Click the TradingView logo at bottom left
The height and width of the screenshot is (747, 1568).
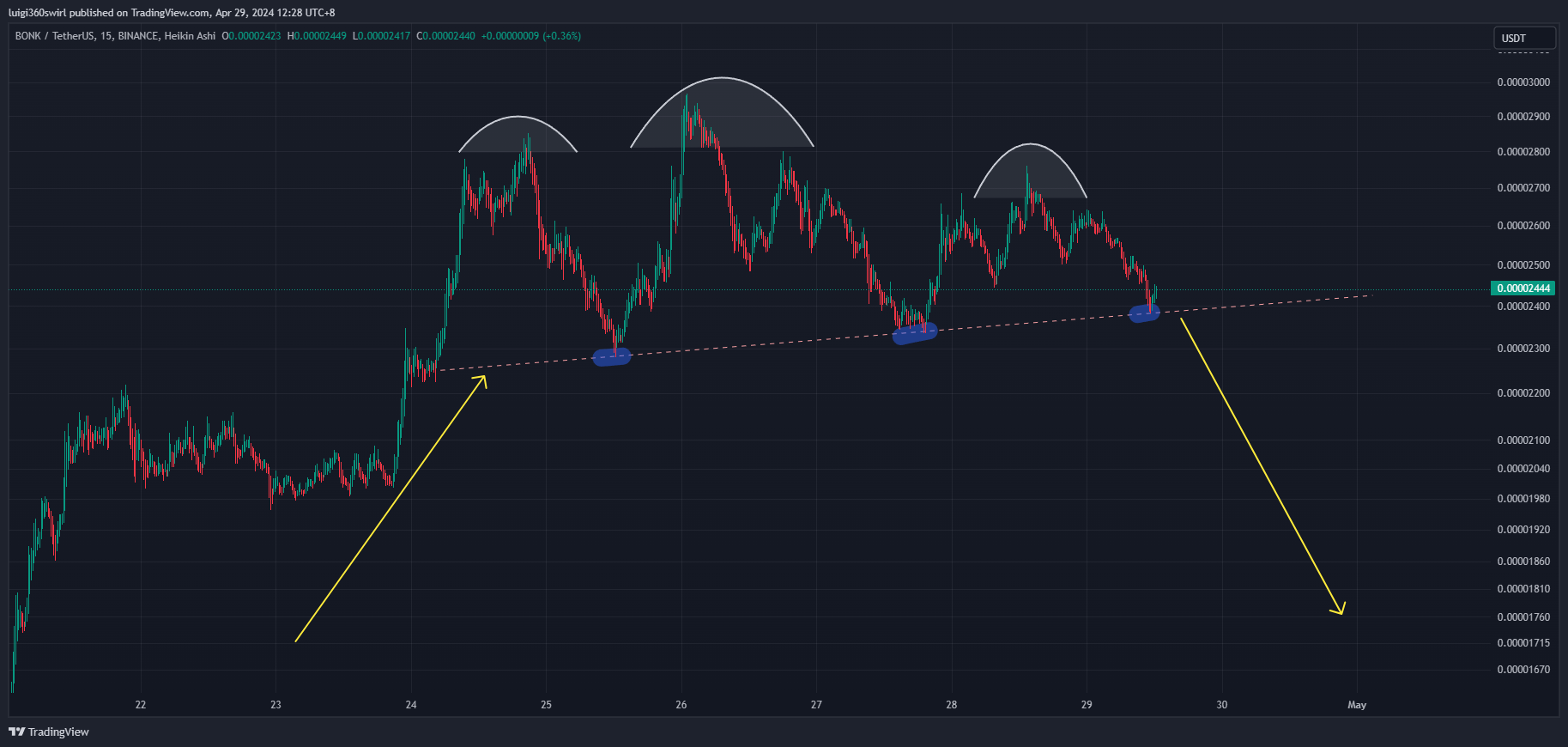[x=49, y=732]
